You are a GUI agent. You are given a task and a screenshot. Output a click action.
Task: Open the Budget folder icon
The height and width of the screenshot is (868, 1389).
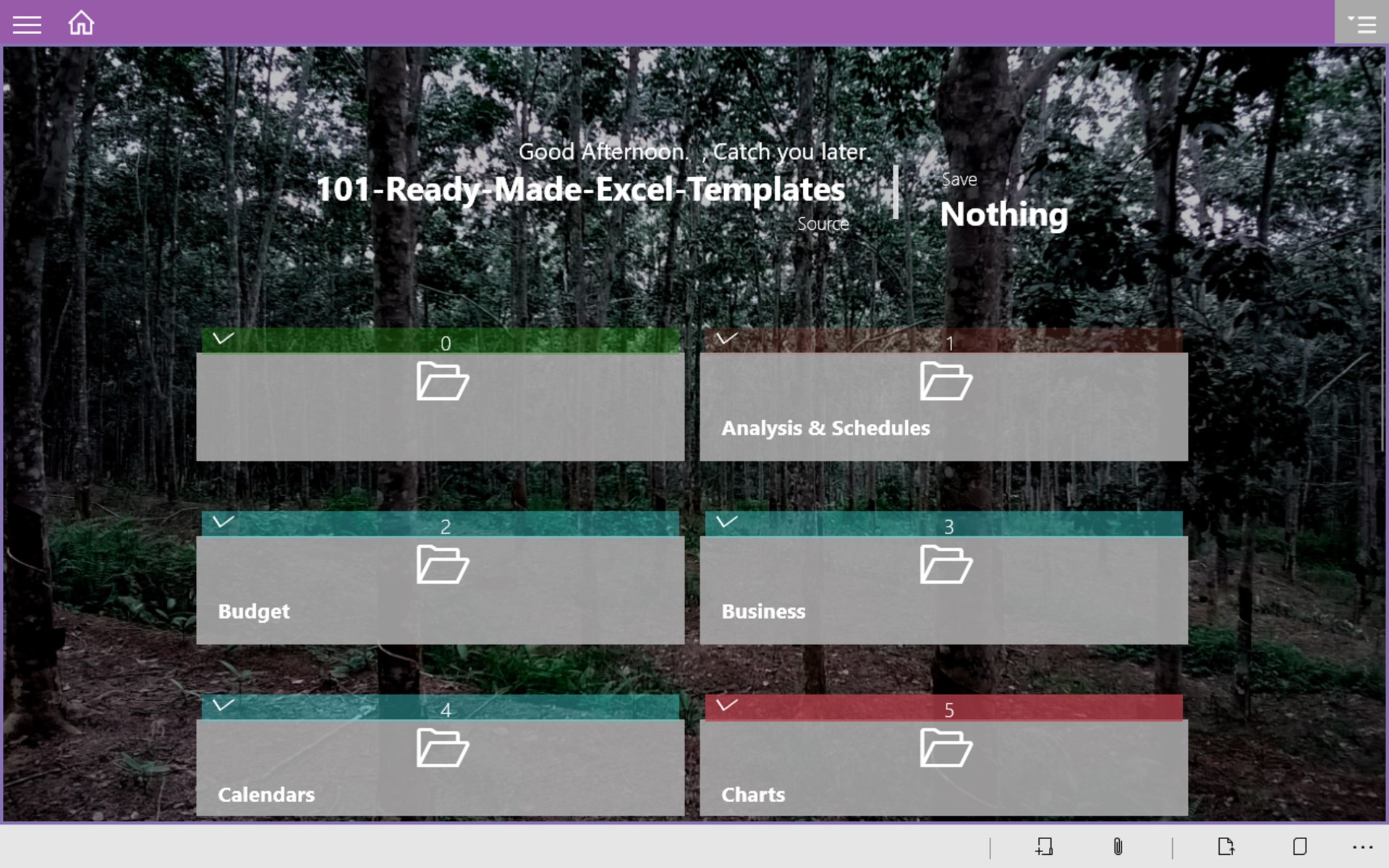(x=442, y=565)
